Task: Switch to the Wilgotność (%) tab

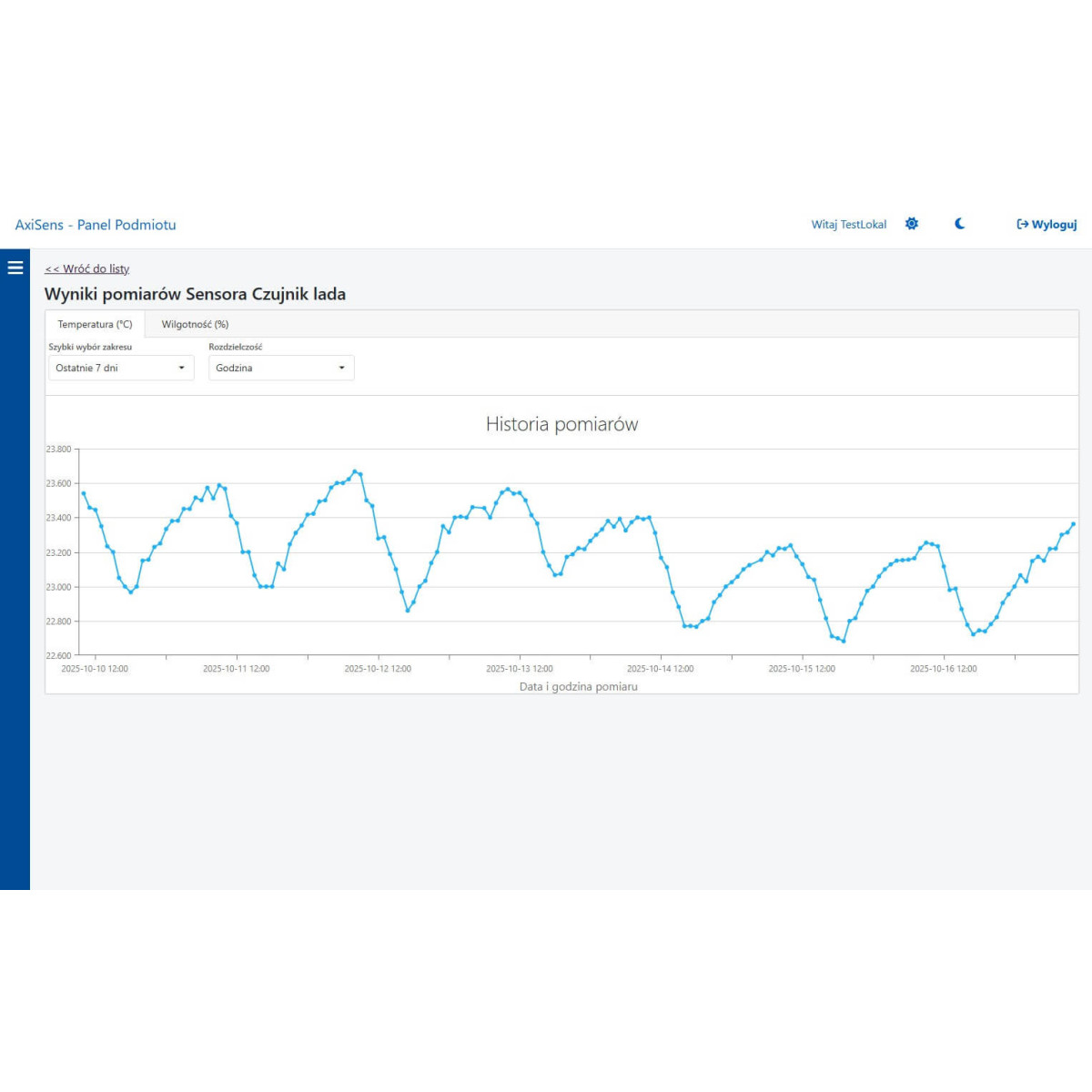Action: tap(195, 324)
